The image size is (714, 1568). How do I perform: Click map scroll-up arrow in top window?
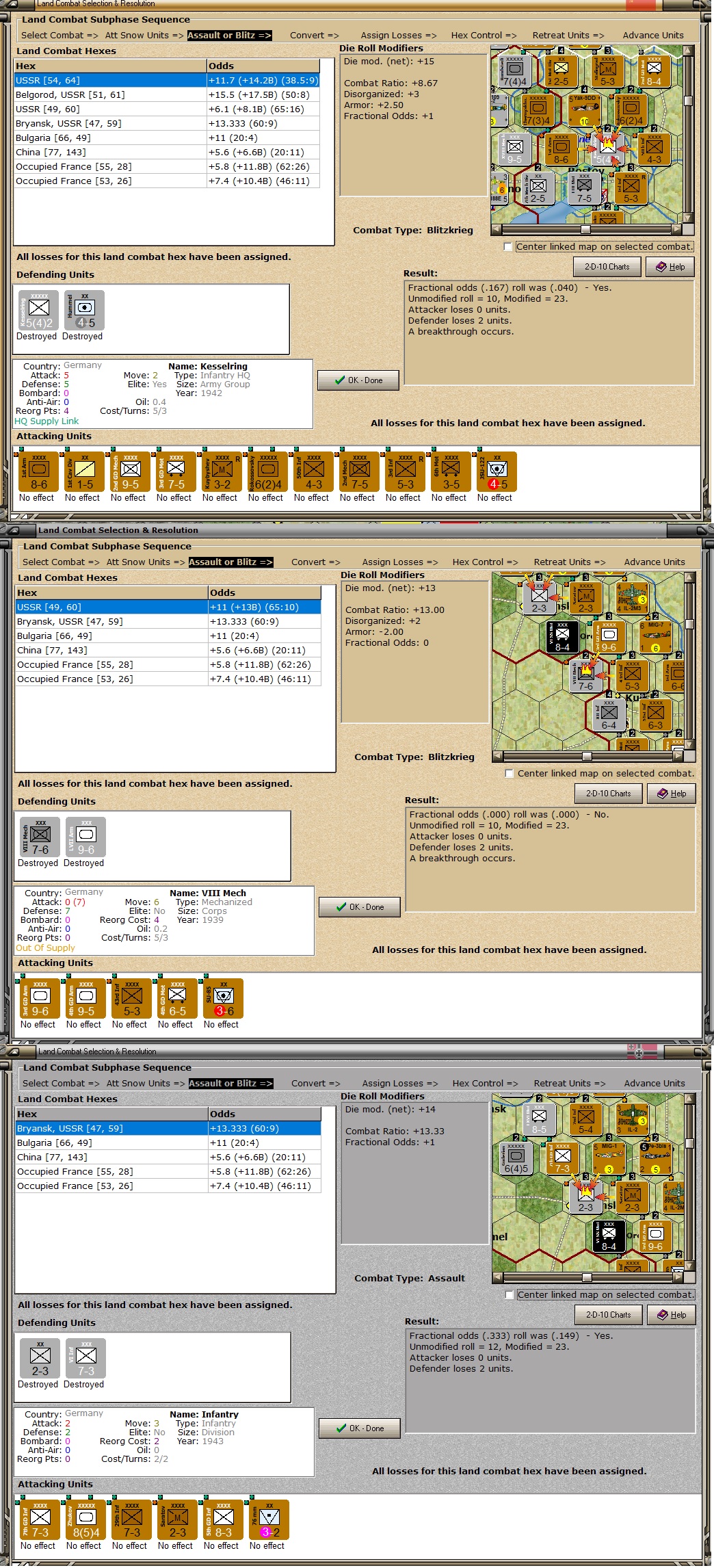click(x=689, y=51)
